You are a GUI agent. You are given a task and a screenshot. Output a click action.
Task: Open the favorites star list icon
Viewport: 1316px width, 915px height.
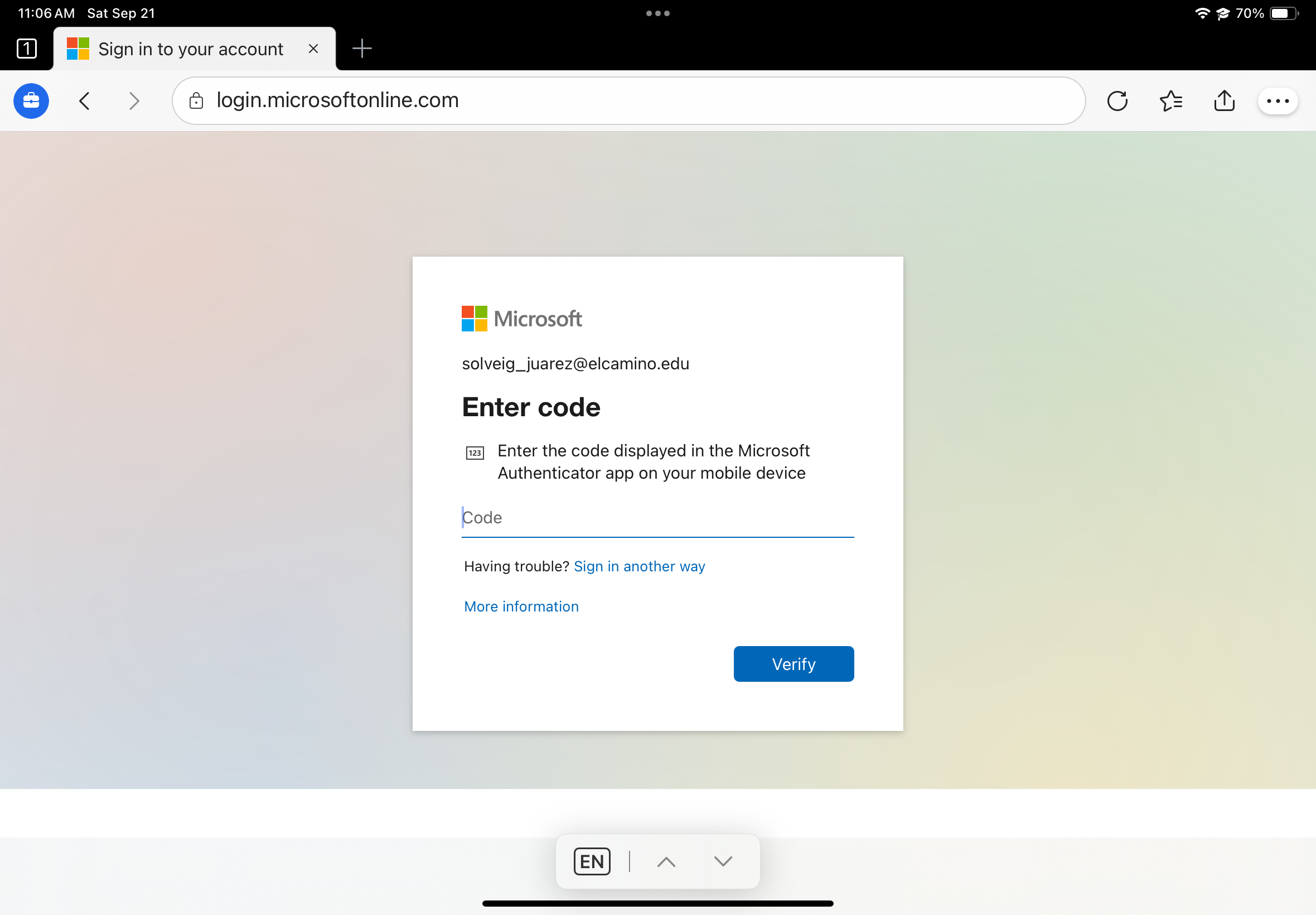point(1170,101)
